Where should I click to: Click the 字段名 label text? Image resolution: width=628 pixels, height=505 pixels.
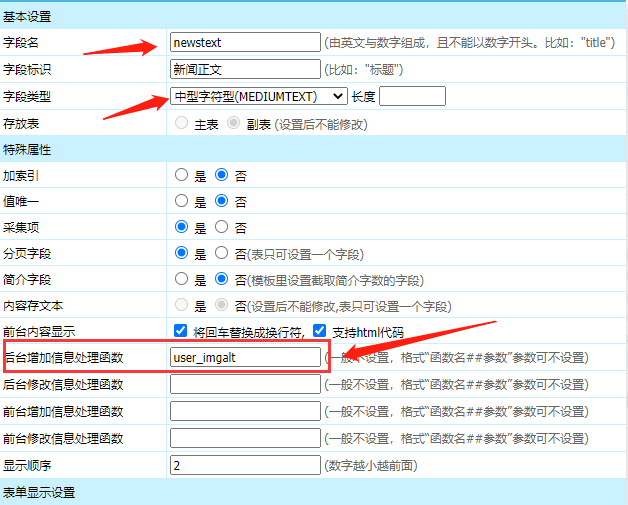tap(21, 42)
